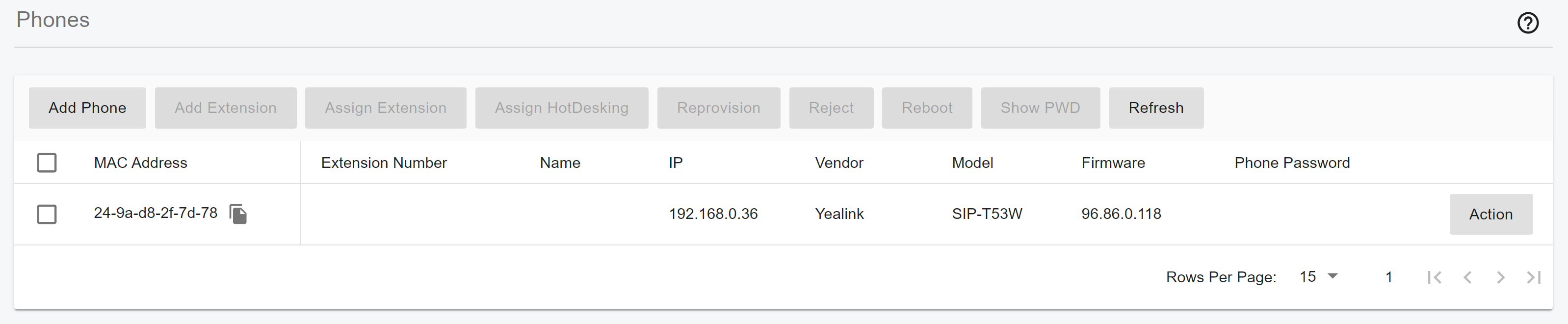
Task: Open the Rows Per Page dropdown
Action: [x=1318, y=277]
